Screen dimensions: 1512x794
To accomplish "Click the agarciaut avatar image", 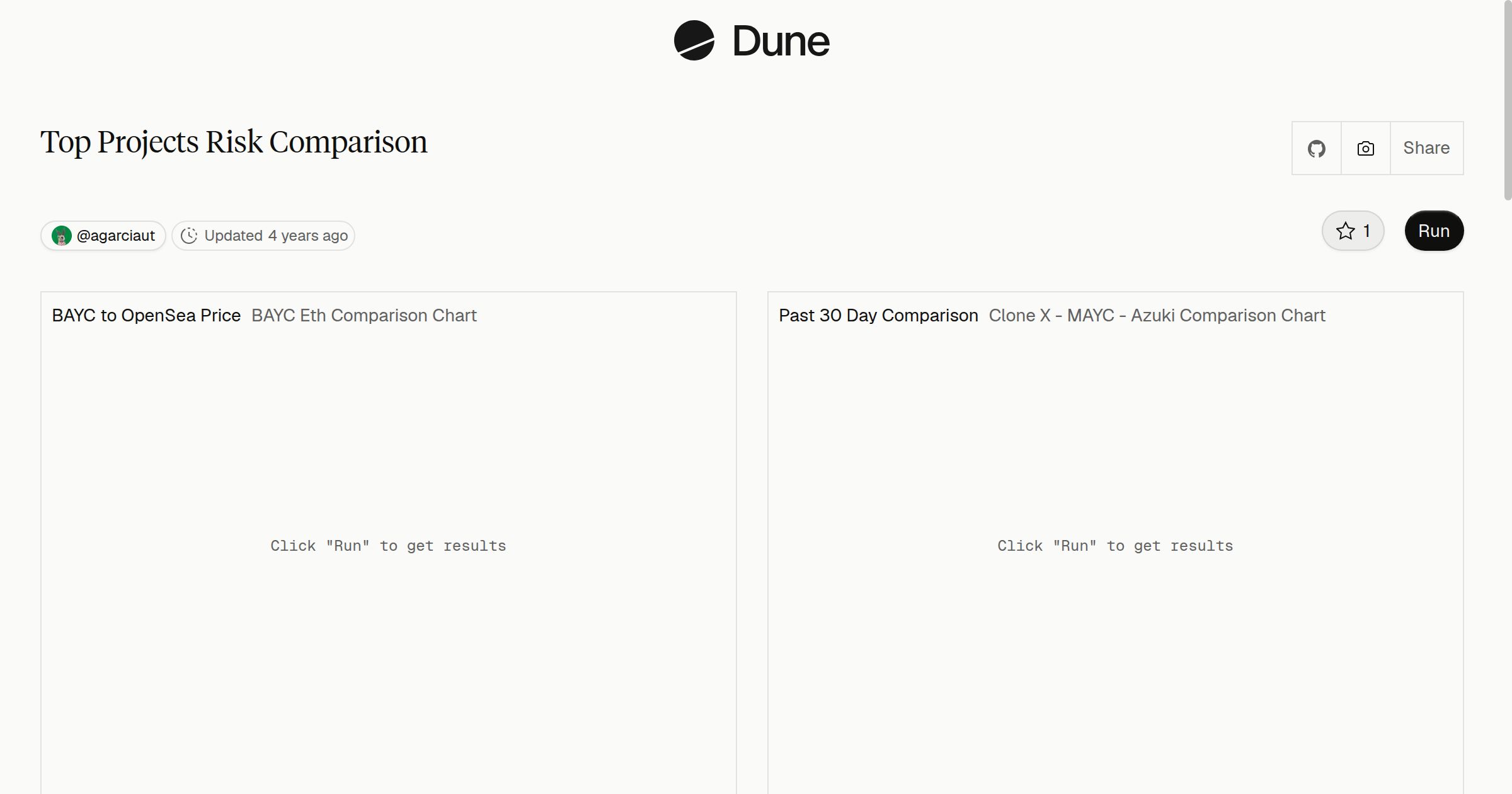I will point(61,236).
